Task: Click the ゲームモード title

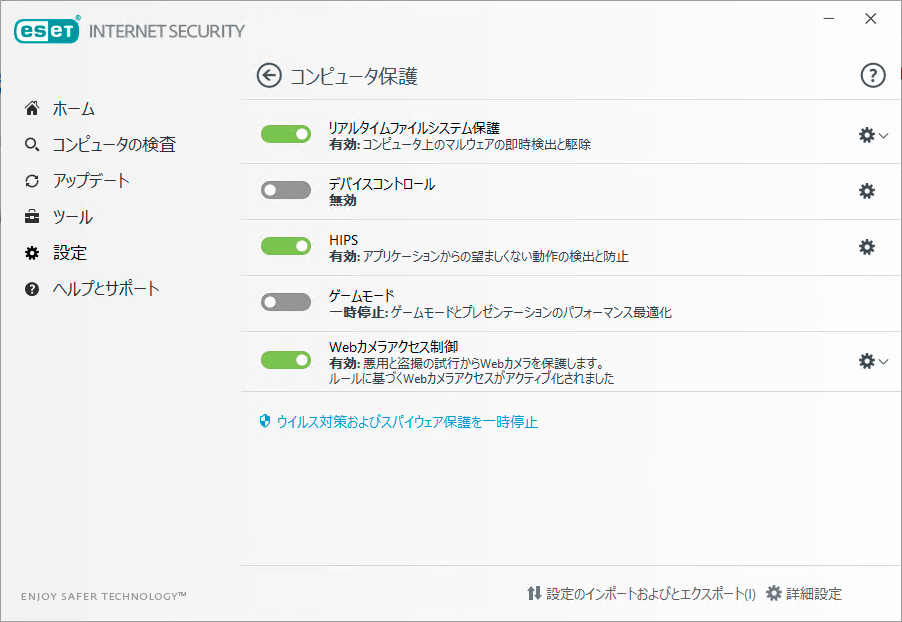Action: pos(361,296)
